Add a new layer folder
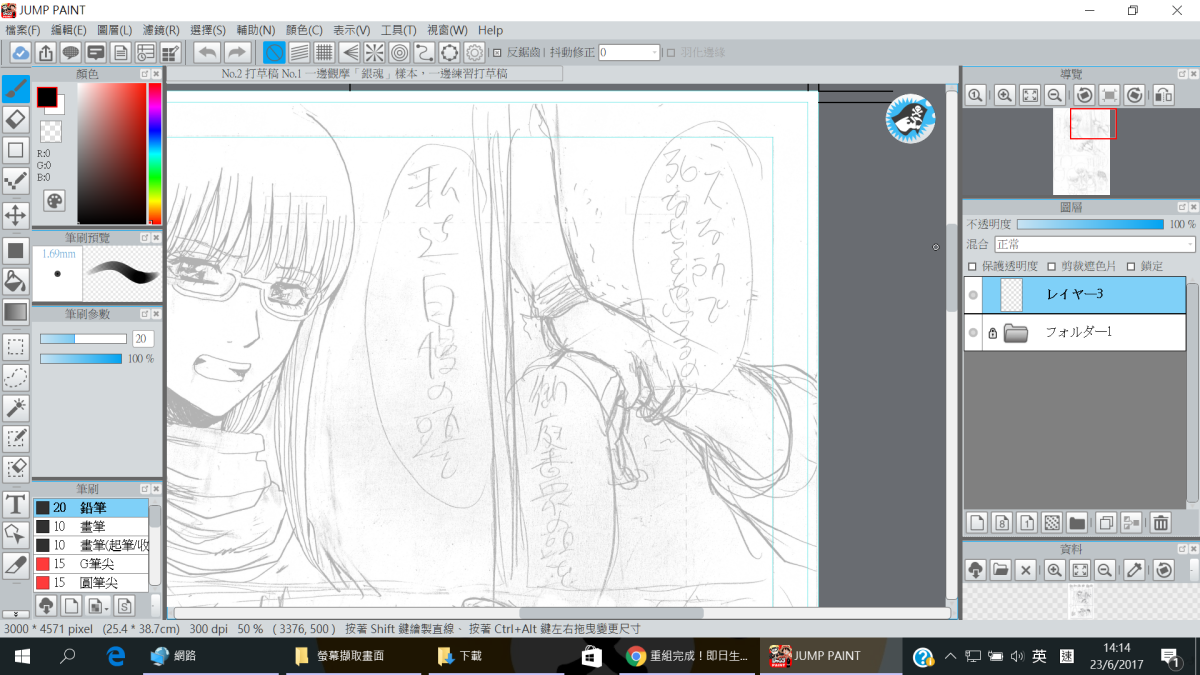The image size is (1200, 675). point(1077,522)
